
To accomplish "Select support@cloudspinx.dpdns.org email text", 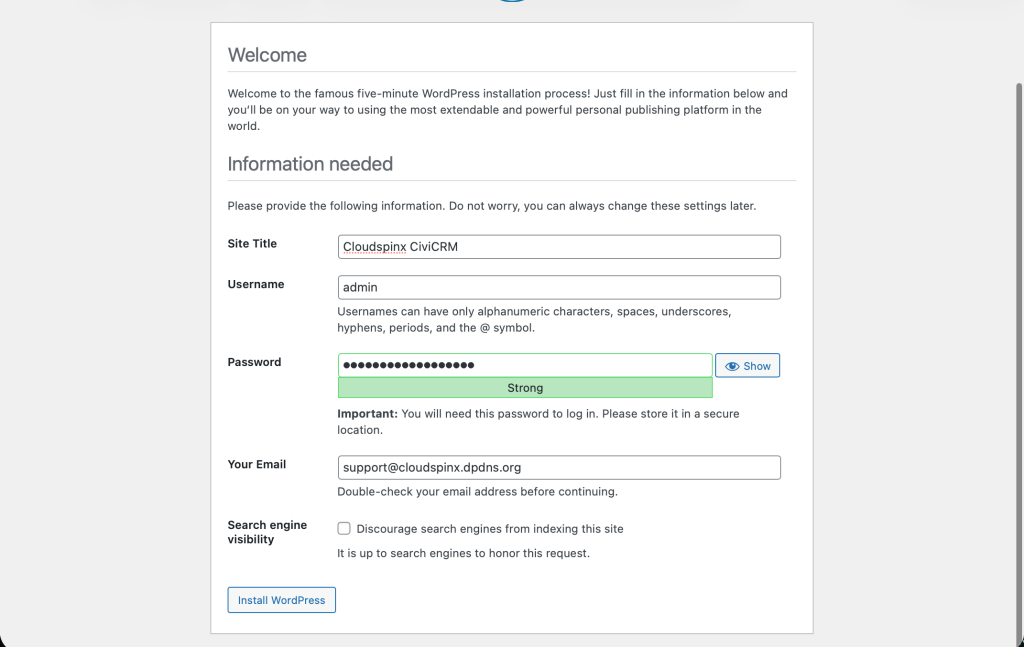I will tap(432, 467).
